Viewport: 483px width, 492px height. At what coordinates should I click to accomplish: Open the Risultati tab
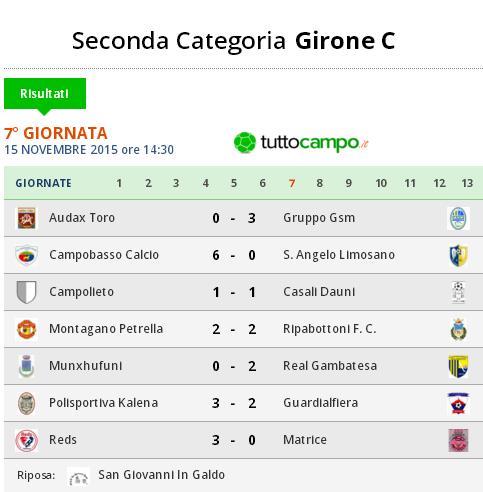[x=45, y=94]
